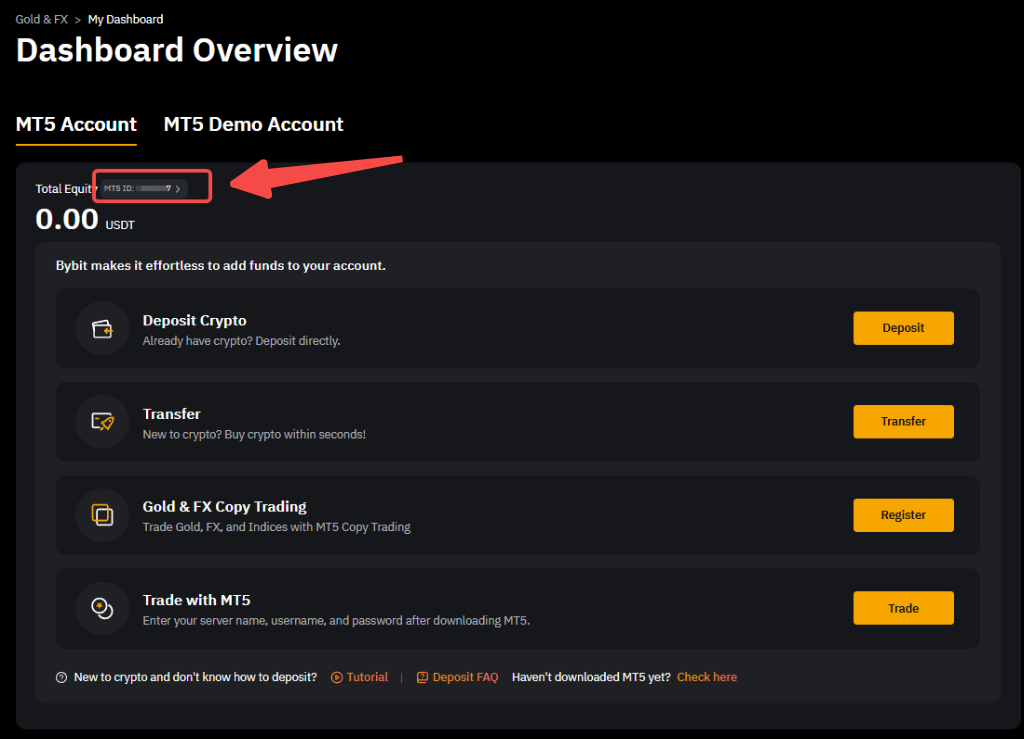Screen dimensions: 1024x739
Task: Click the play icon next to Tutorial
Action: 337,678
